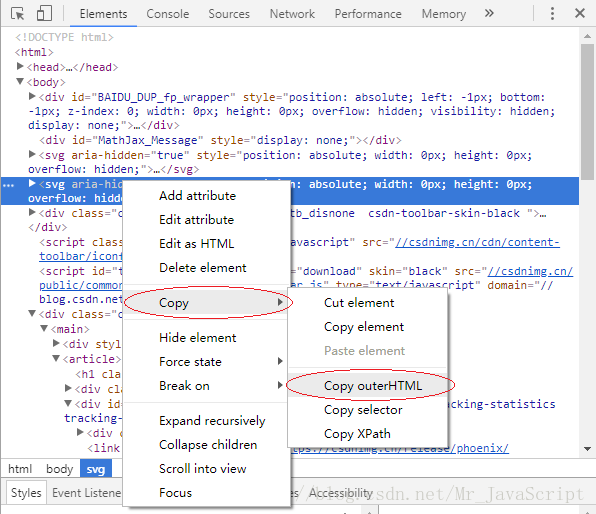Image resolution: width=596 pixels, height=514 pixels.
Task: Close the DevTools panel
Action: coord(580,13)
